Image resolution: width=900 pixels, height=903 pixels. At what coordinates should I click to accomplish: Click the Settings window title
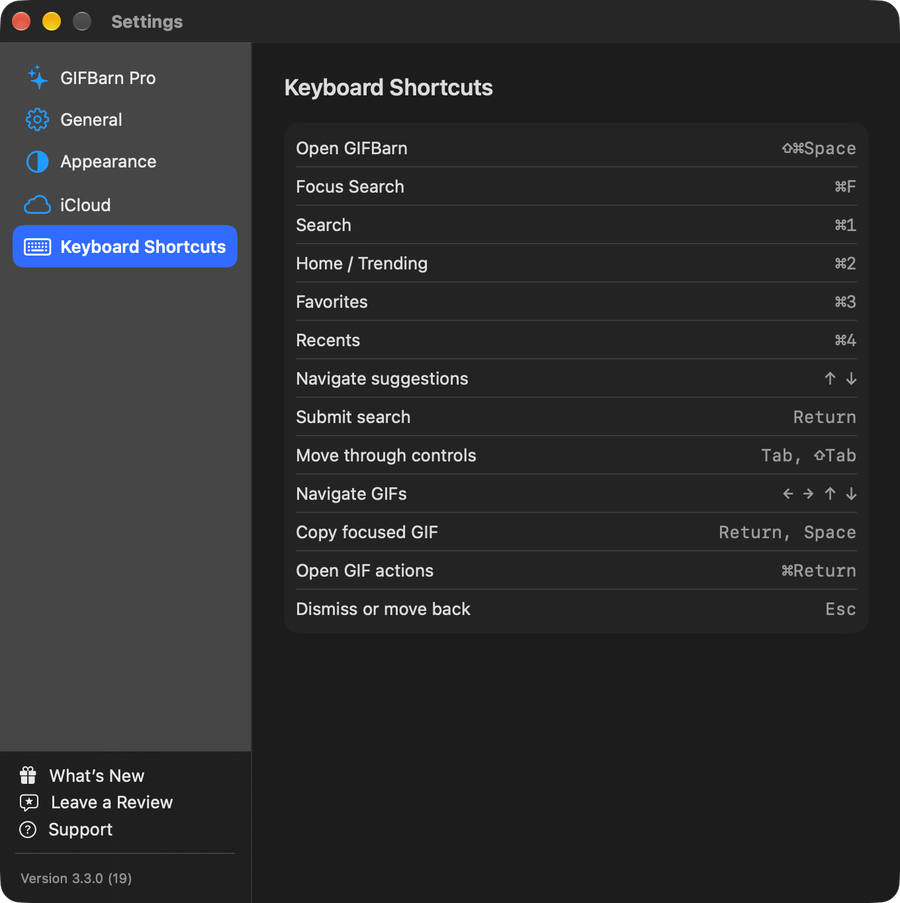coord(147,22)
